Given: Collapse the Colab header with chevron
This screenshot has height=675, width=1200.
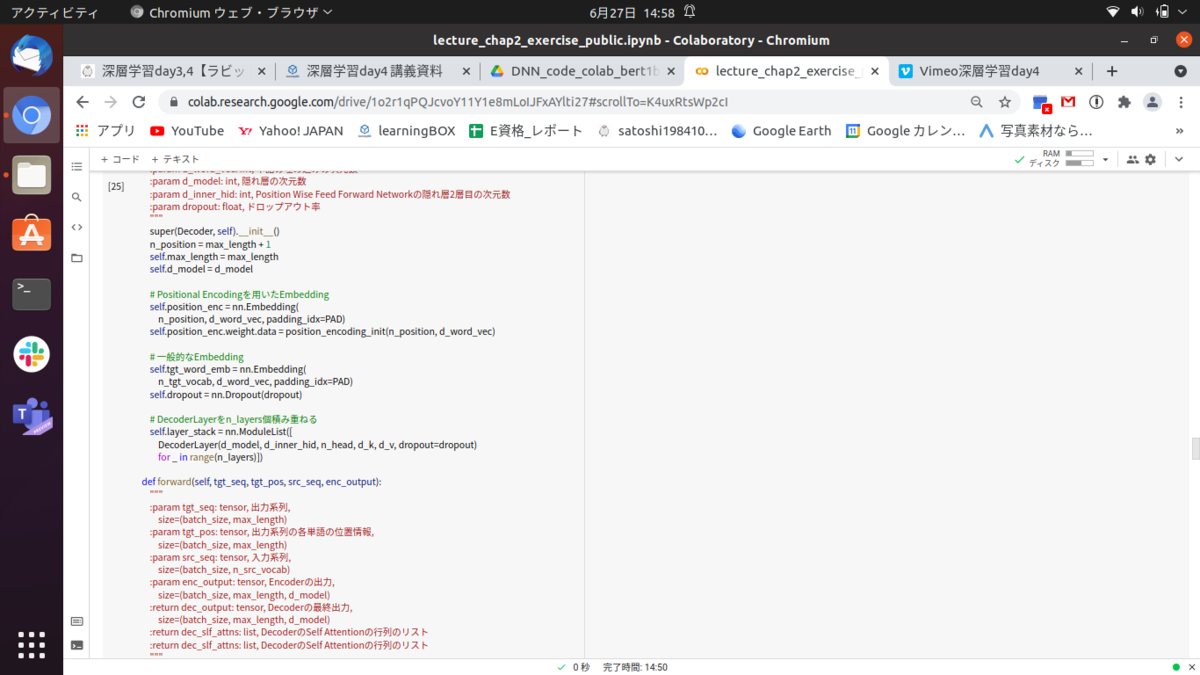Looking at the screenshot, I should click(x=1179, y=160).
